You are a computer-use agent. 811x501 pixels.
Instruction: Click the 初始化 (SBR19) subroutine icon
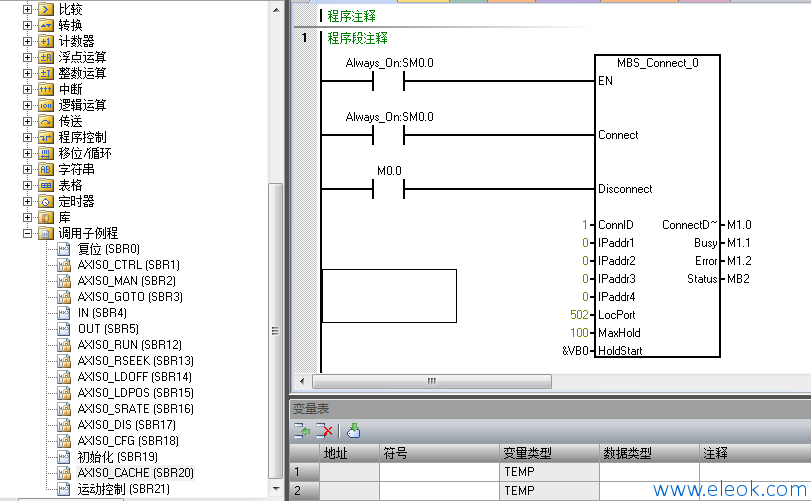click(64, 458)
